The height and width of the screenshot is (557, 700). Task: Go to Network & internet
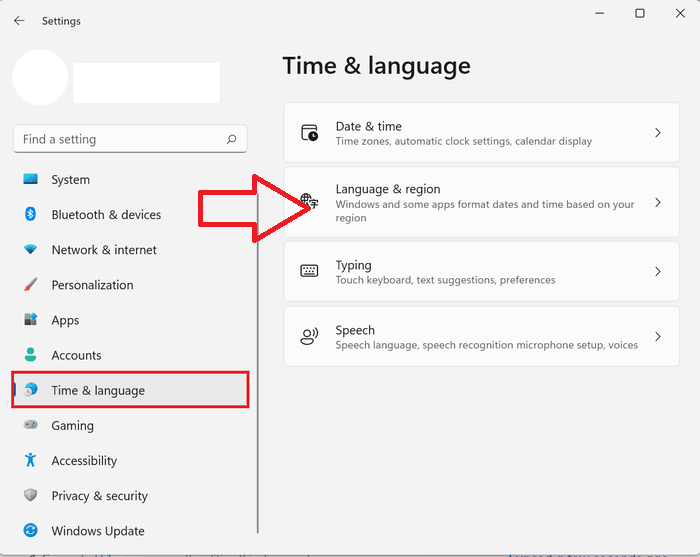point(104,250)
